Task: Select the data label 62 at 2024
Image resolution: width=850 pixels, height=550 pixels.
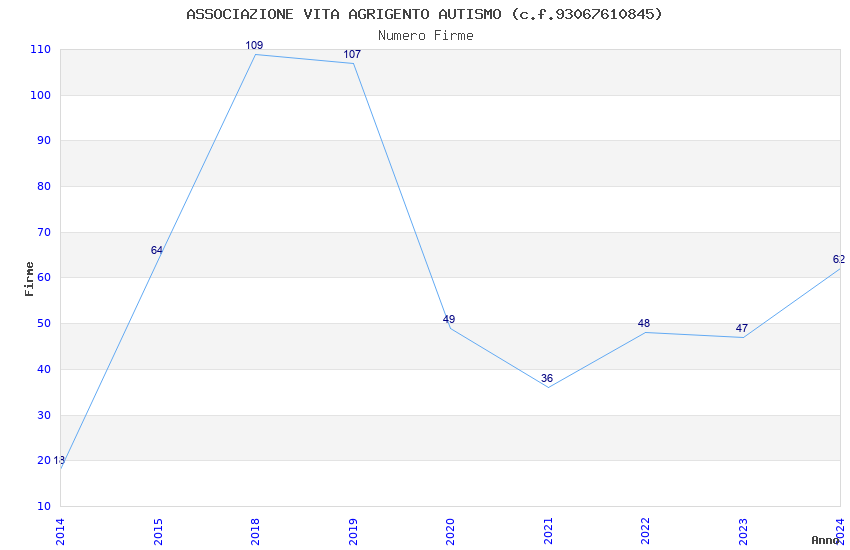Action: click(839, 260)
